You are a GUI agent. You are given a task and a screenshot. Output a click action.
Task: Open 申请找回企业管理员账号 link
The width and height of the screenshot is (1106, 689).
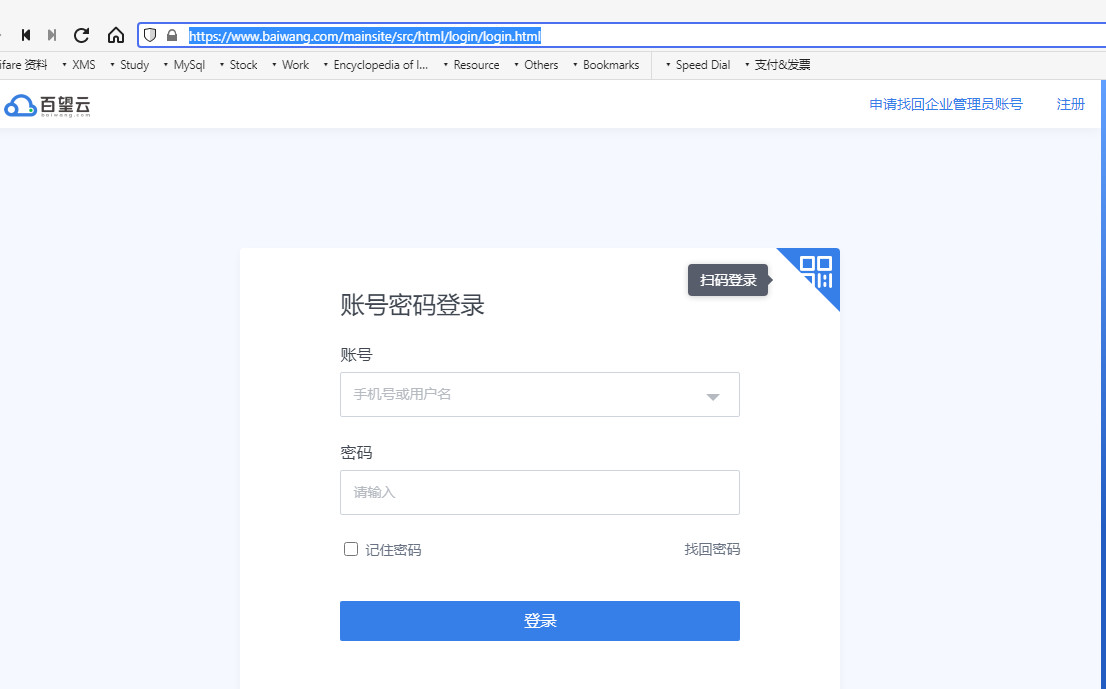[945, 104]
